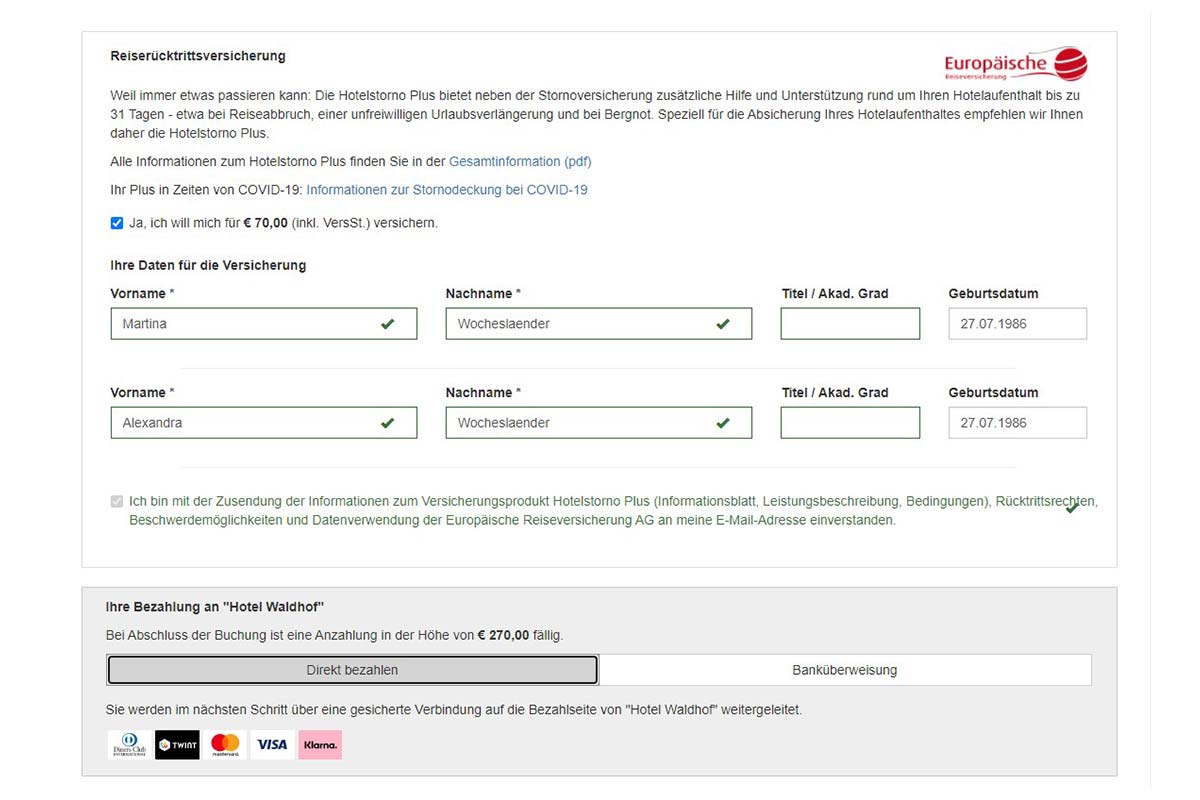Open the COVID-19 Stornodeckung information link
The height and width of the screenshot is (800, 1200).
point(447,190)
